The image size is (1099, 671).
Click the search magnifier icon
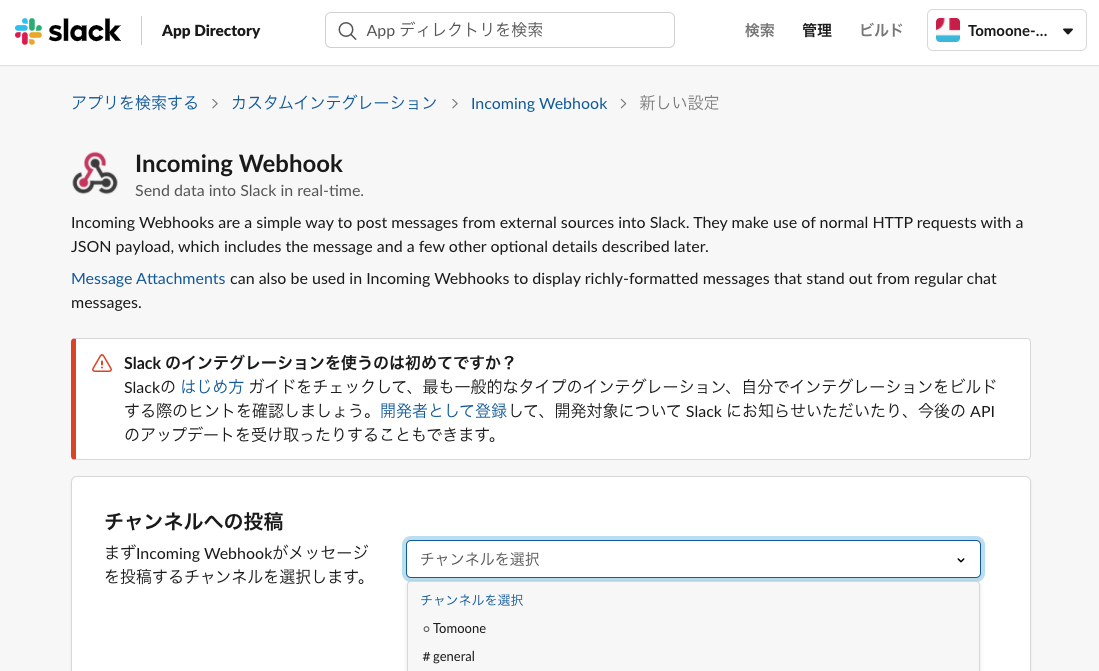click(347, 30)
